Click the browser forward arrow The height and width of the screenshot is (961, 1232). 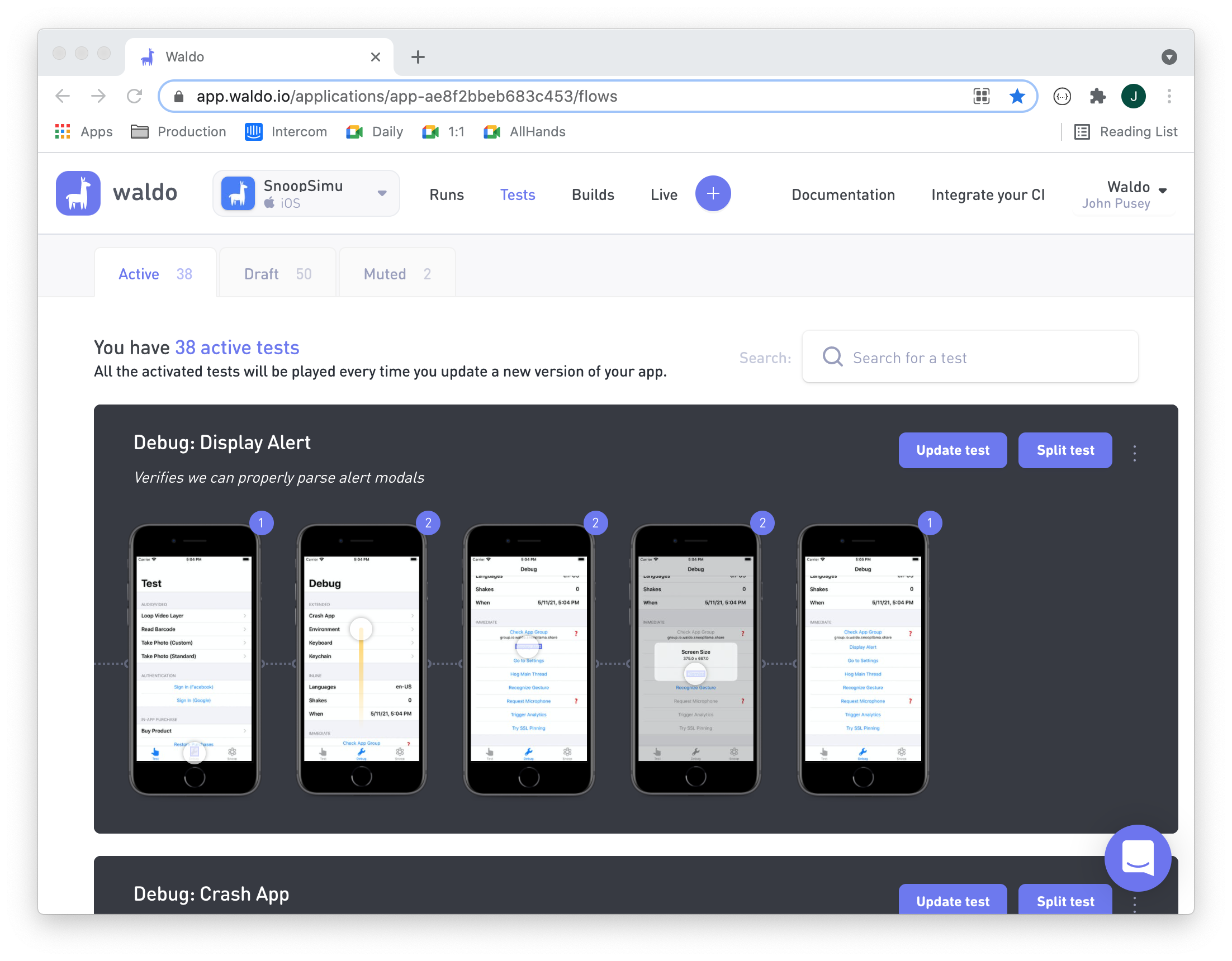98,96
